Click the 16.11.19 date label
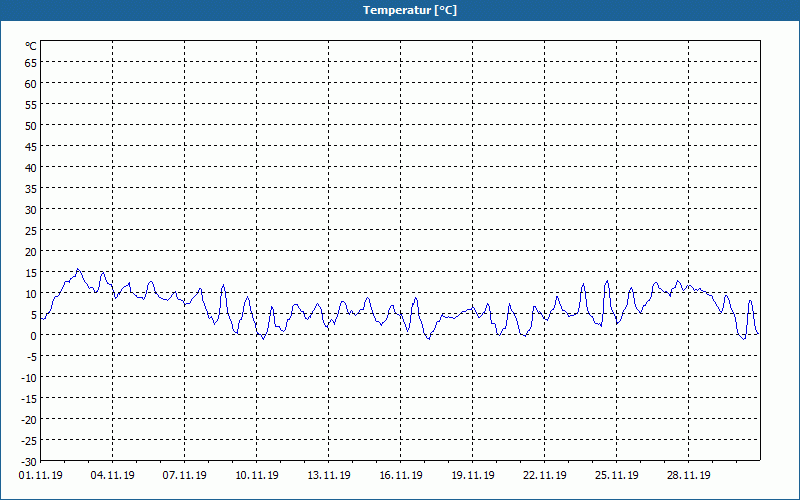The image size is (800, 500). point(401,475)
